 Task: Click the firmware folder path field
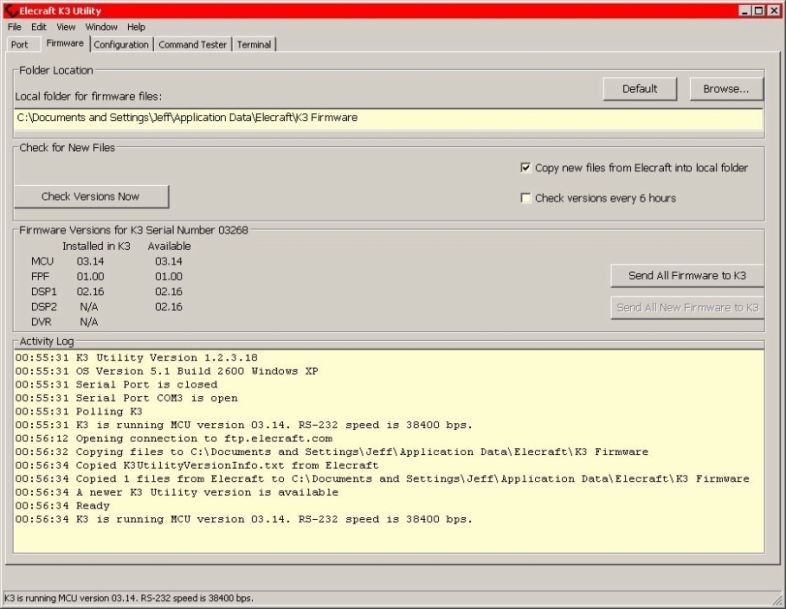[x=388, y=119]
